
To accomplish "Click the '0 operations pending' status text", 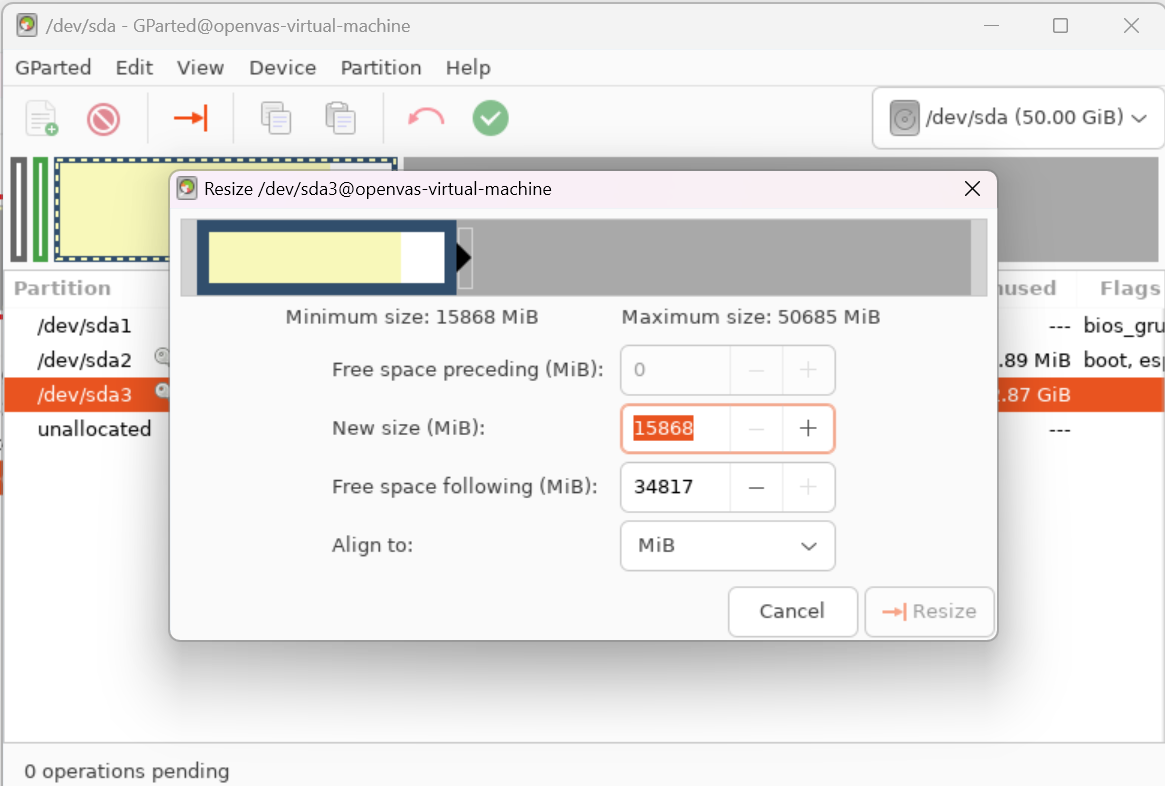I will click(x=127, y=771).
